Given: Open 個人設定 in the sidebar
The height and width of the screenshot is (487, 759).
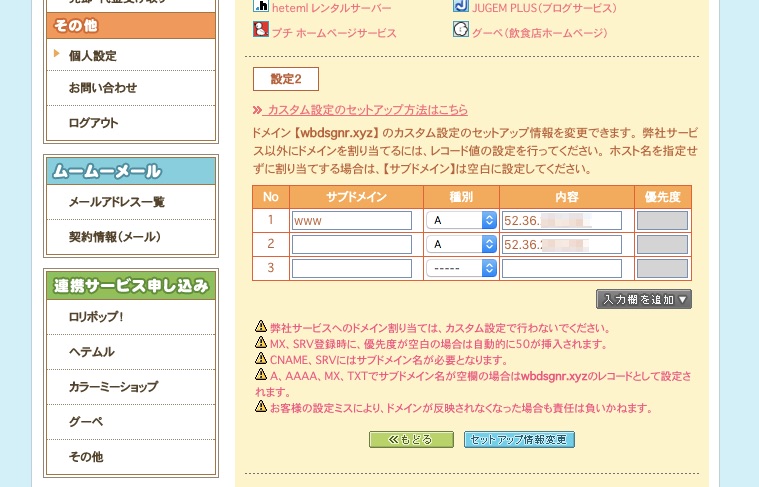Looking at the screenshot, I should [92, 56].
